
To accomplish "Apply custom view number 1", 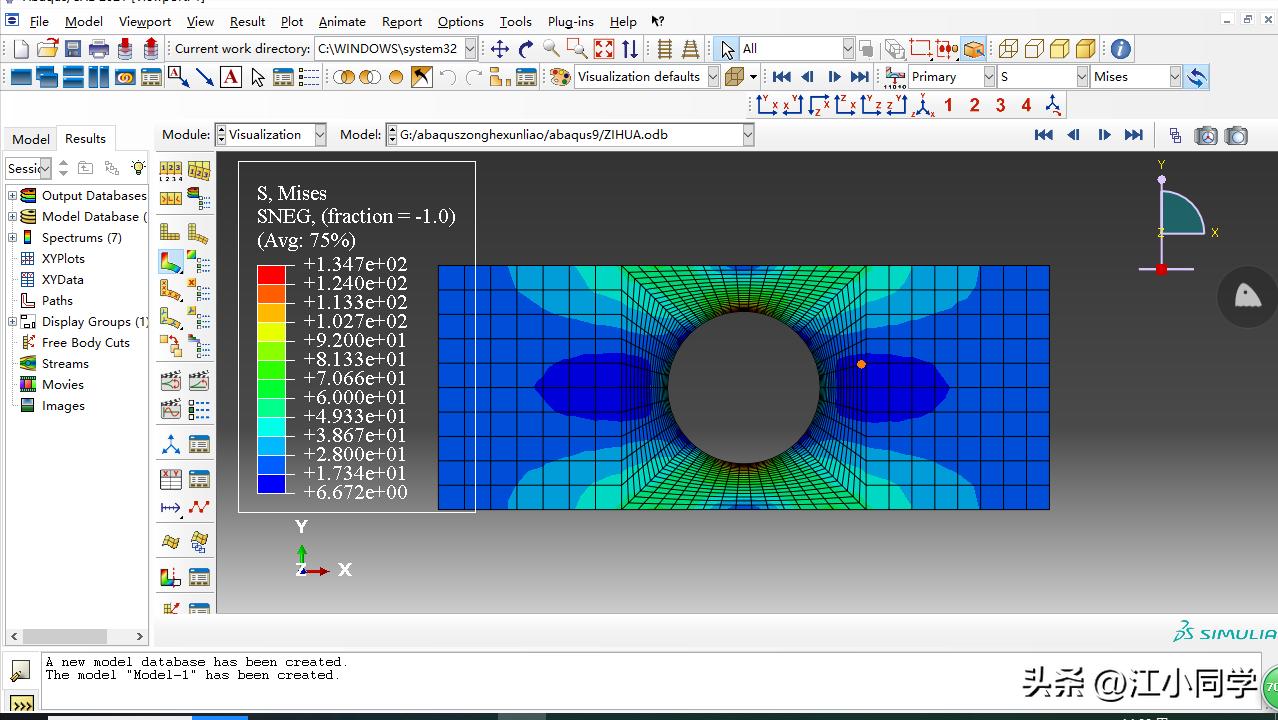I will coord(948,105).
